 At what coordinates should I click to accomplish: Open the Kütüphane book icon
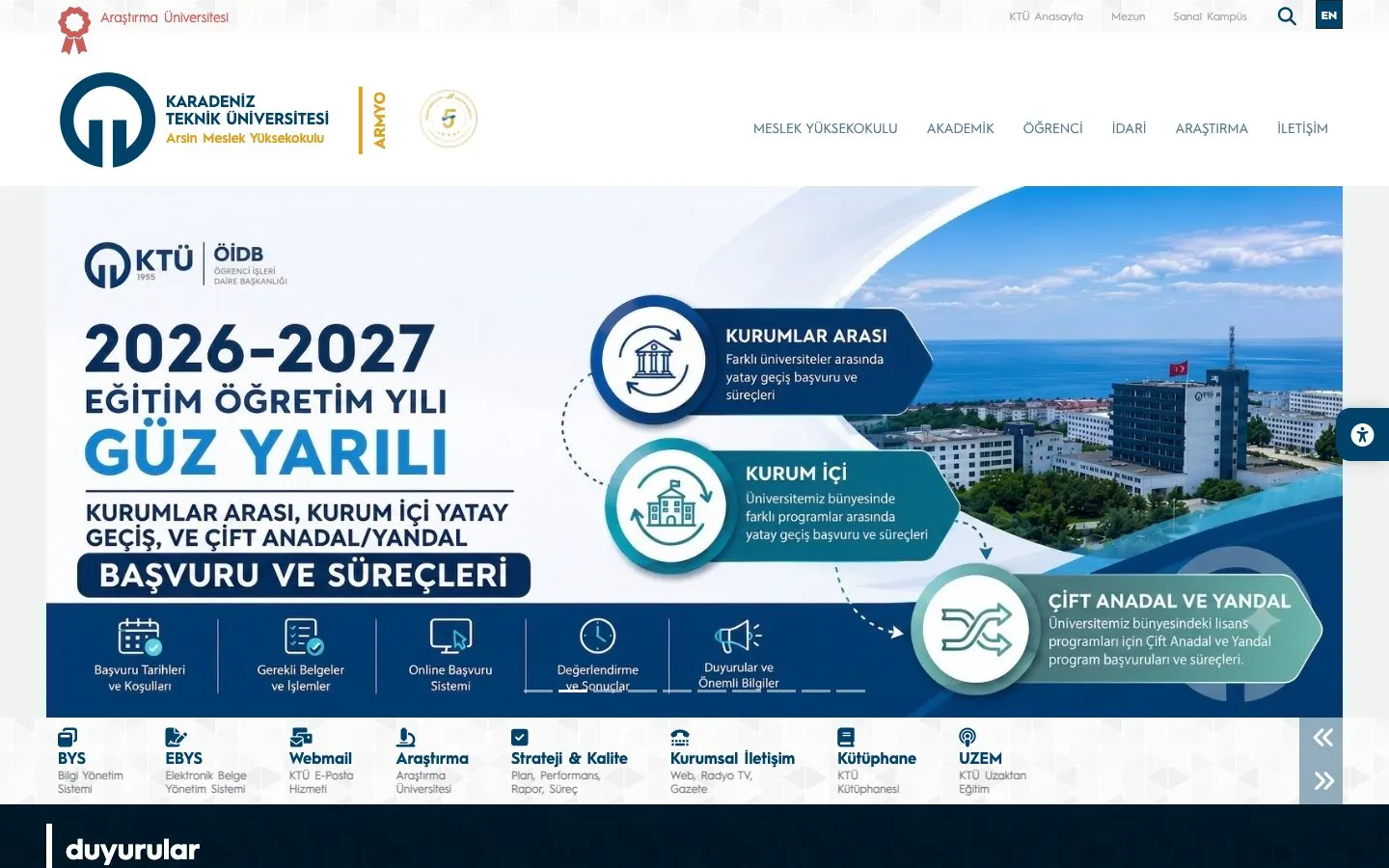pos(846,738)
